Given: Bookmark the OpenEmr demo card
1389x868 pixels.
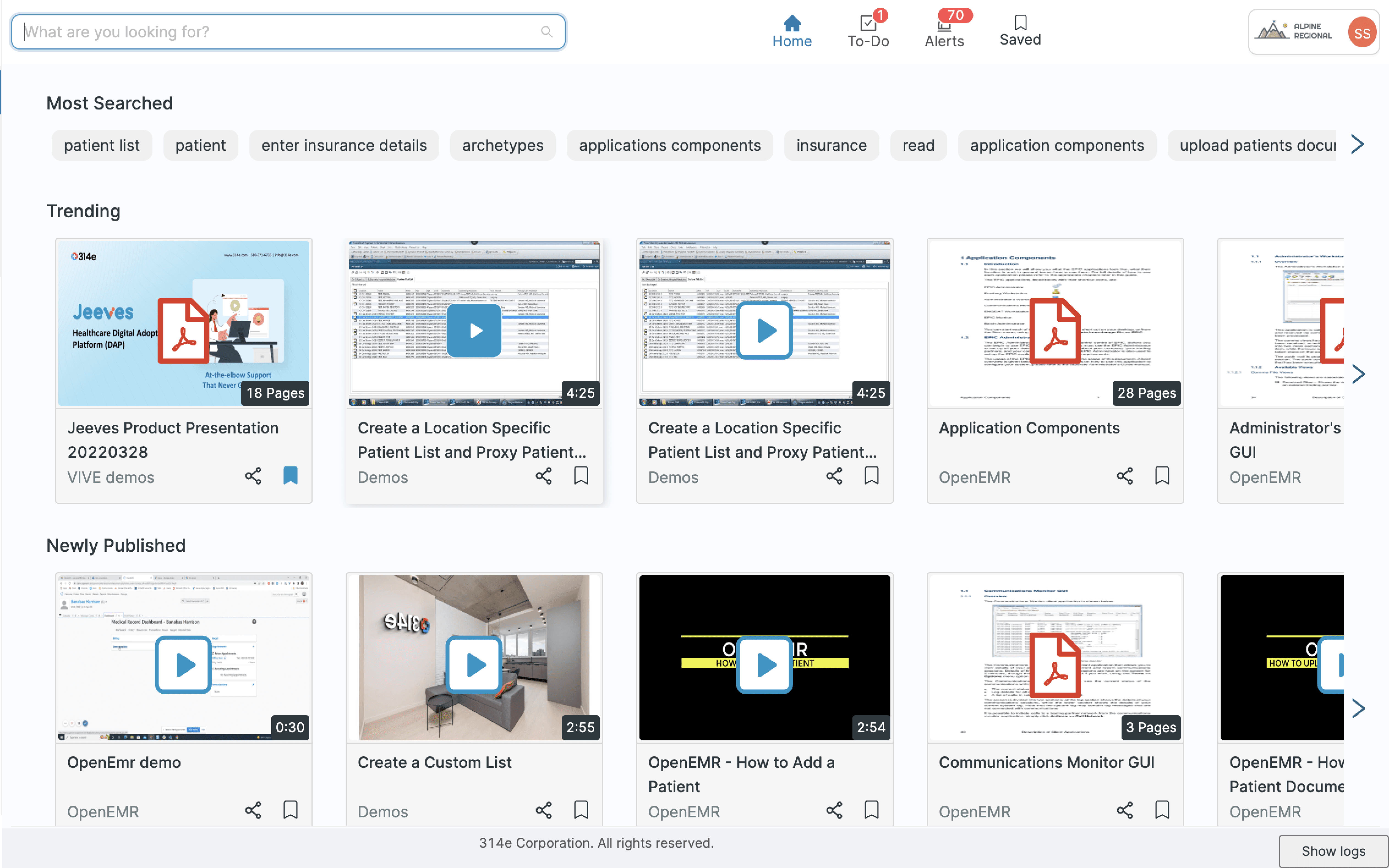Looking at the screenshot, I should pos(291,809).
